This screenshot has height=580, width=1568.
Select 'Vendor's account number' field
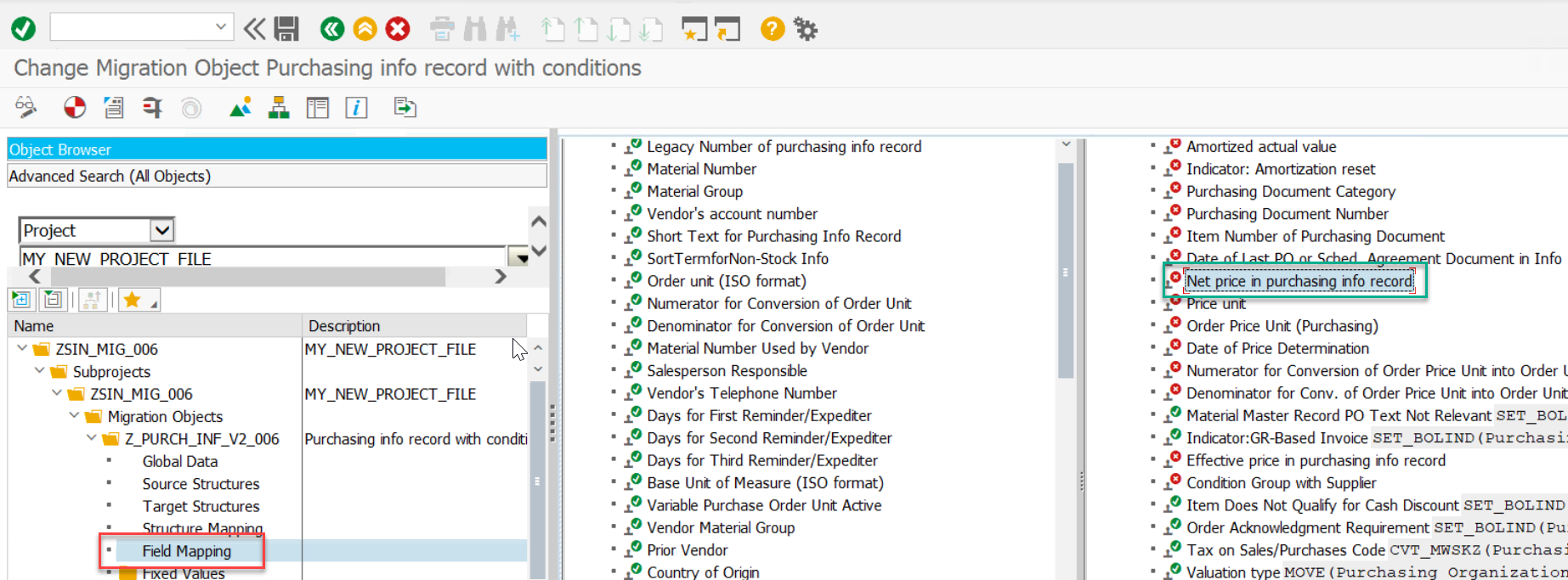click(x=732, y=214)
